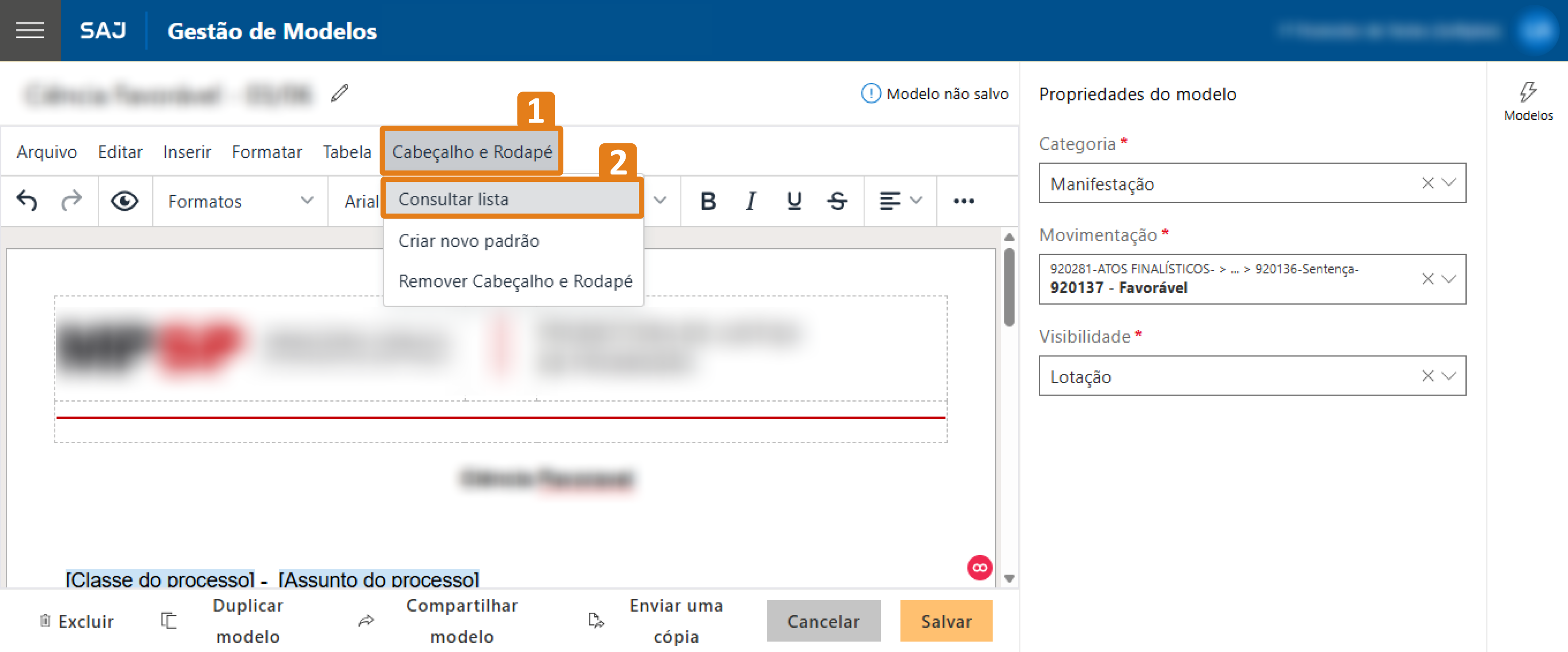Open the hamburger navigation menu

click(29, 30)
